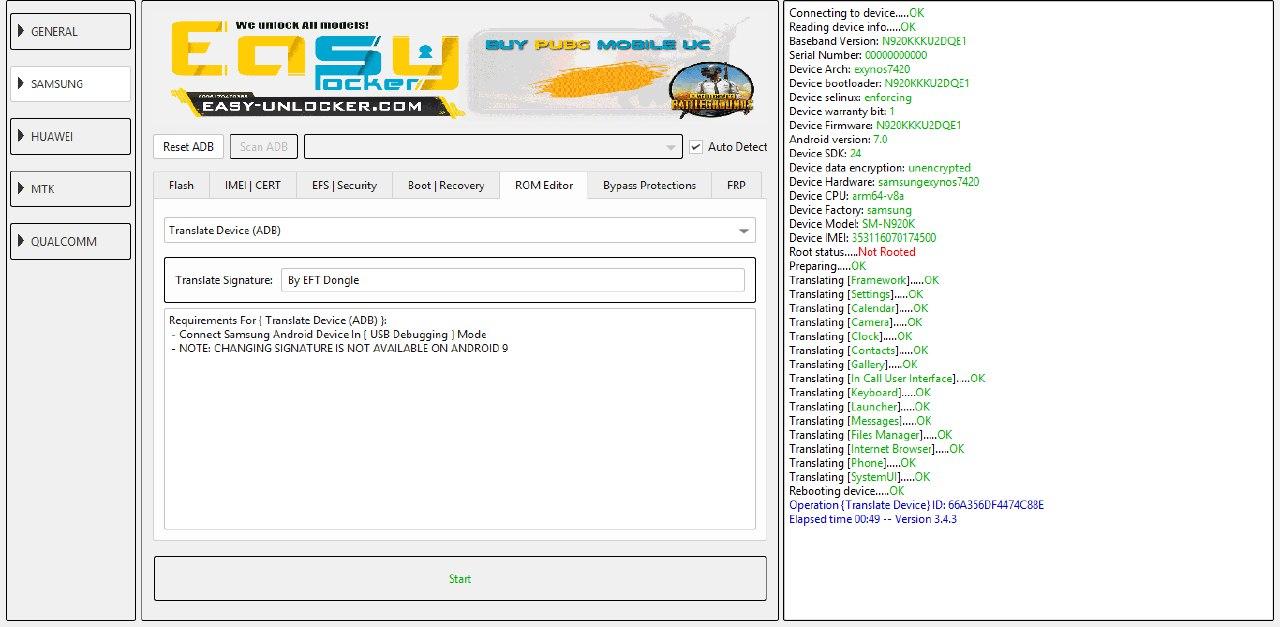The width and height of the screenshot is (1280, 627).
Task: Click the 'Translating [Keyboard]' log line
Action: pos(859,392)
